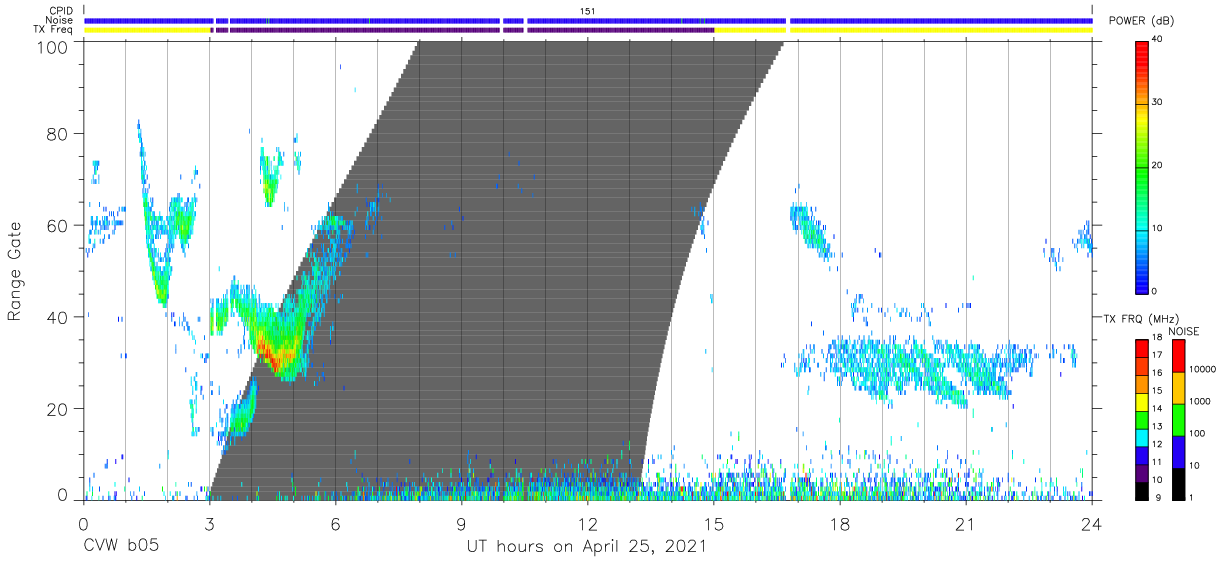Select the 100 label on the NOISE scale
This screenshot has height=567, width=1228.
1198,433
